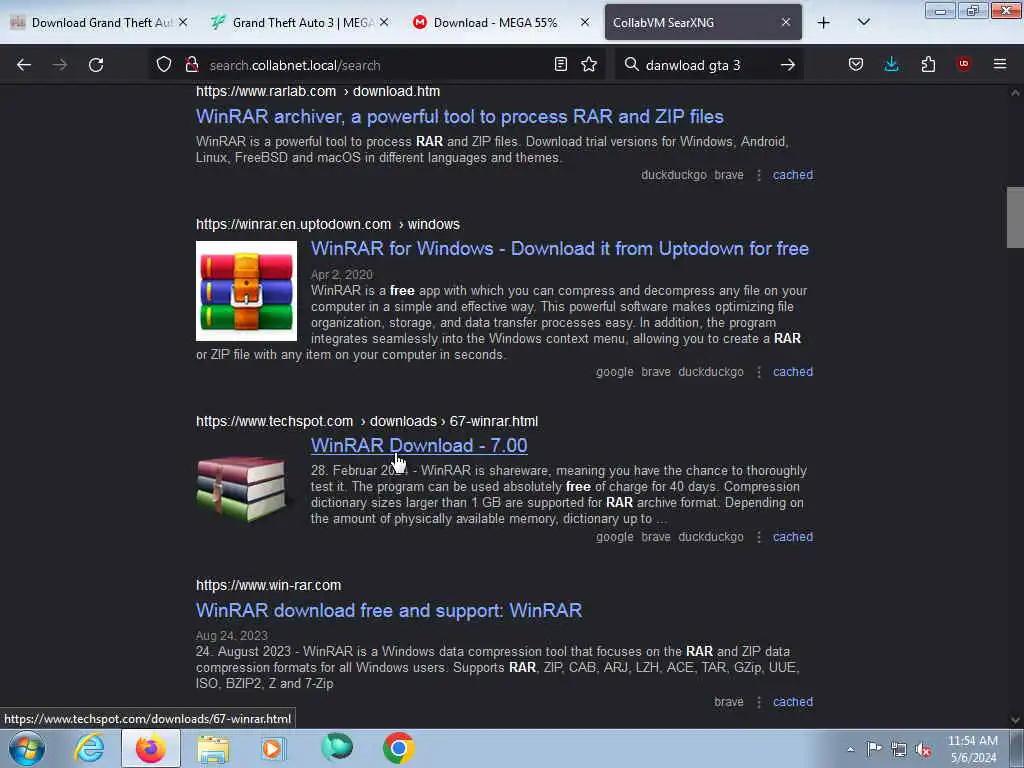
Task: Open tracking protection shield icon
Action: coord(164,65)
